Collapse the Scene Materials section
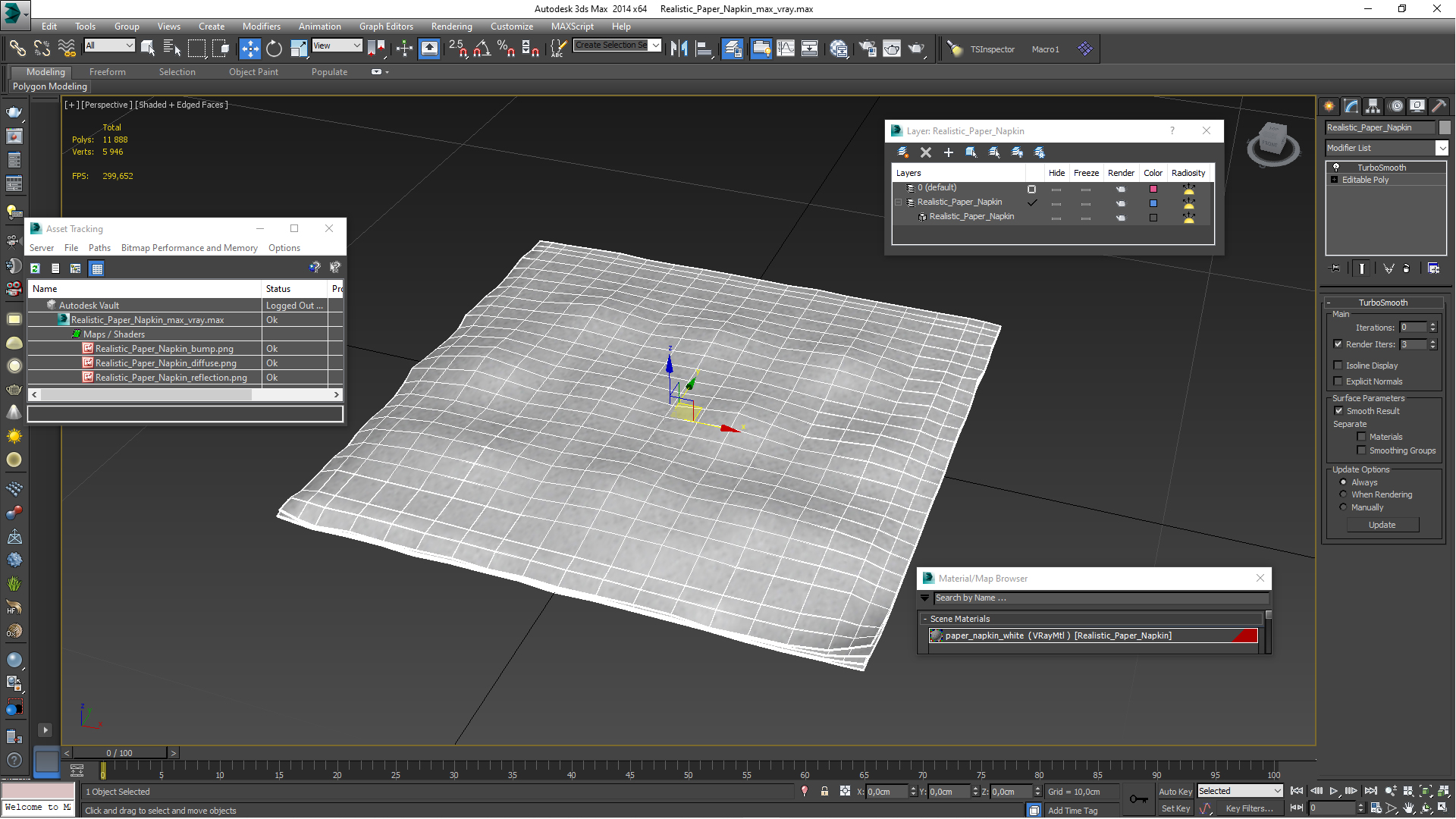 coord(925,619)
